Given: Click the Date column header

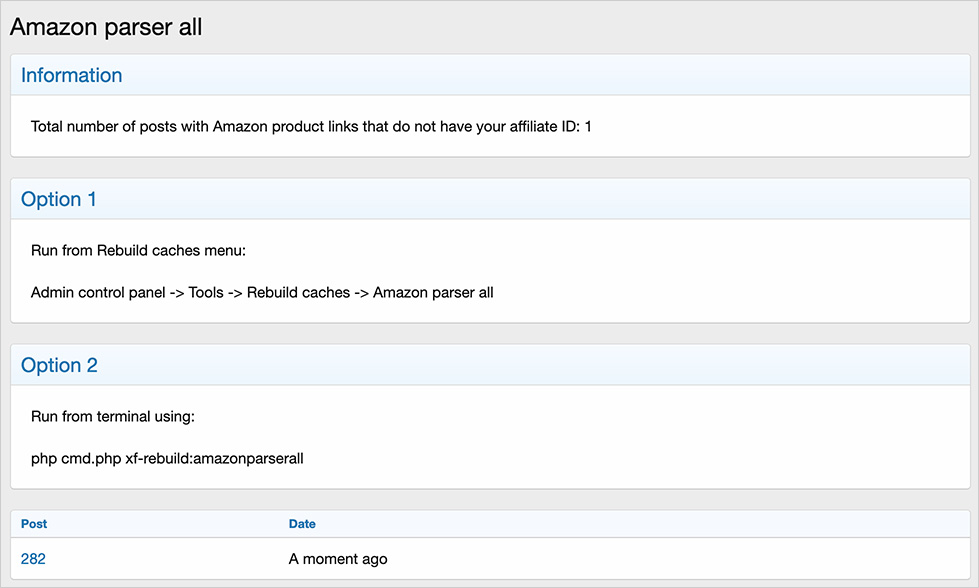Looking at the screenshot, I should point(302,524).
